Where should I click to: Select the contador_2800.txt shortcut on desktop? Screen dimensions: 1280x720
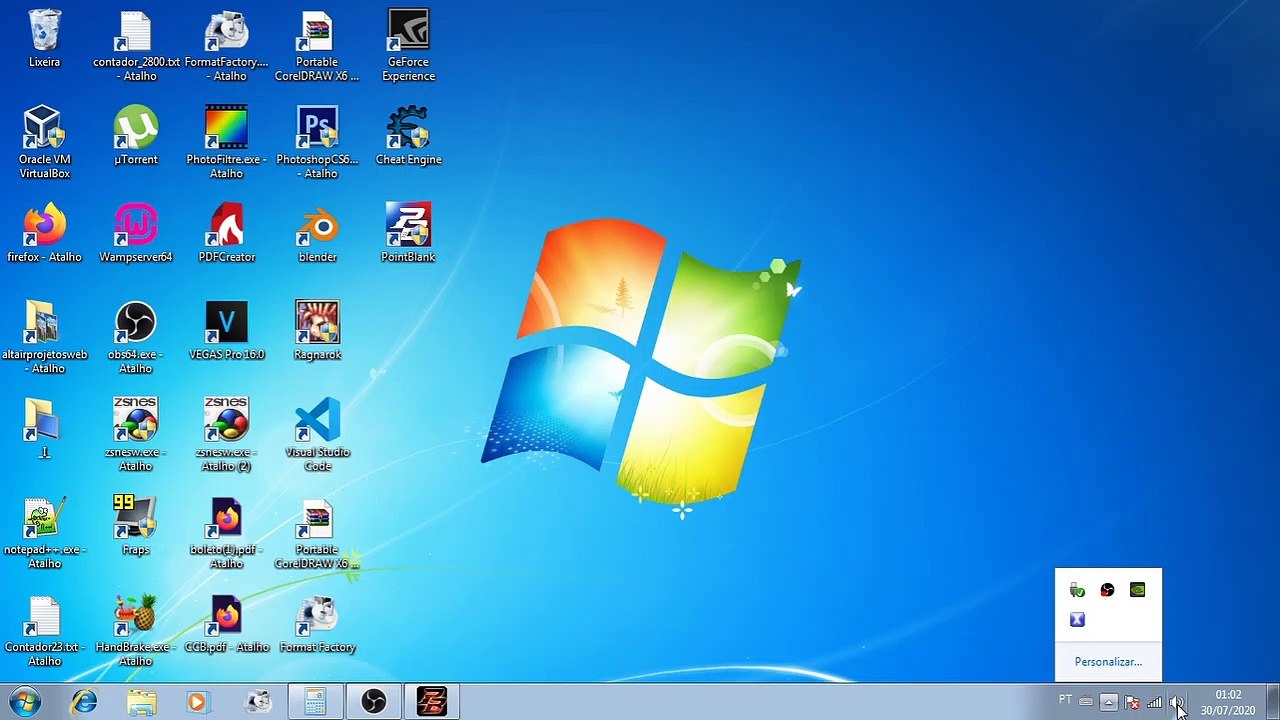pos(136,46)
